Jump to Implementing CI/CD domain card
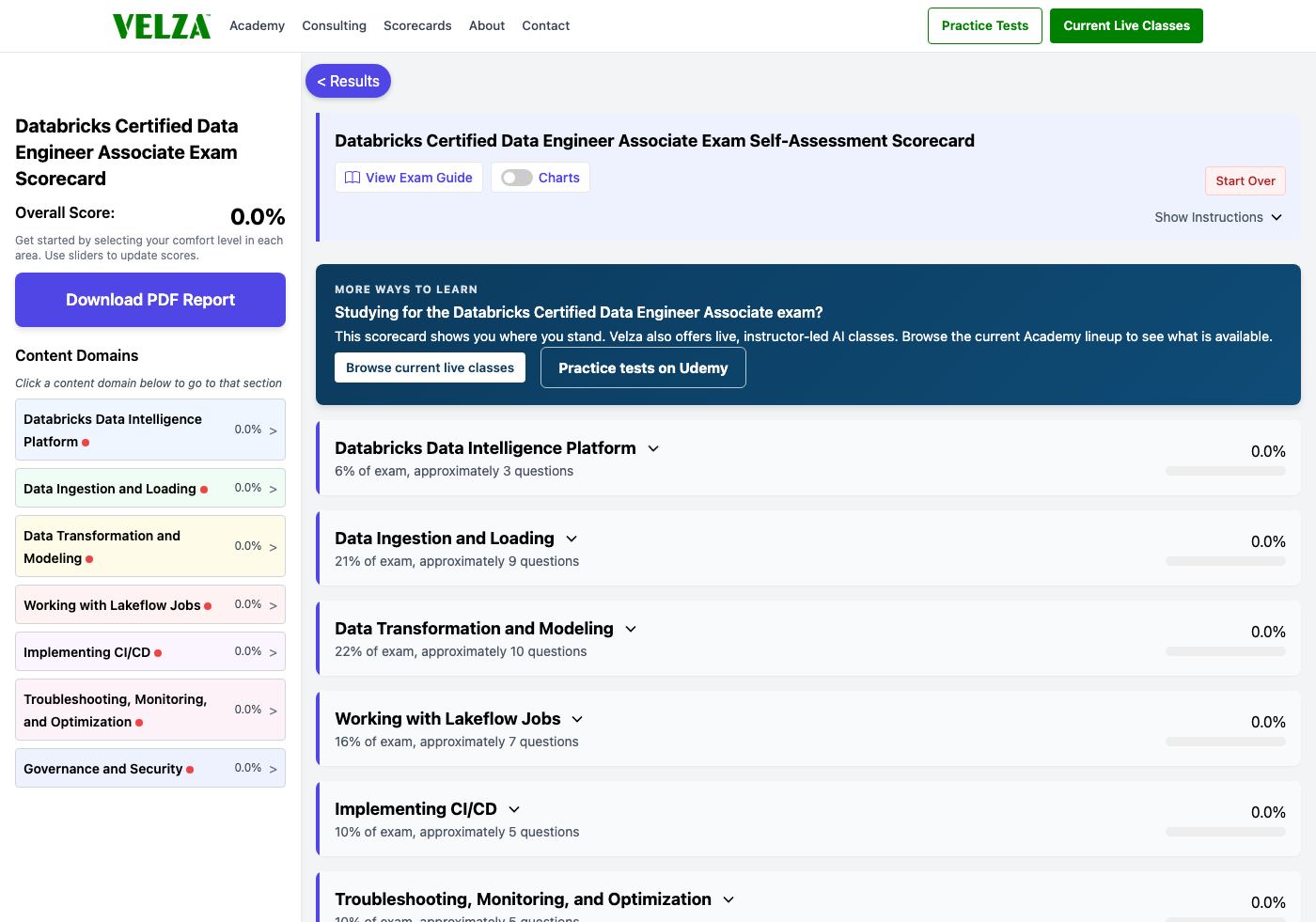This screenshot has width=1316, height=922. click(150, 651)
